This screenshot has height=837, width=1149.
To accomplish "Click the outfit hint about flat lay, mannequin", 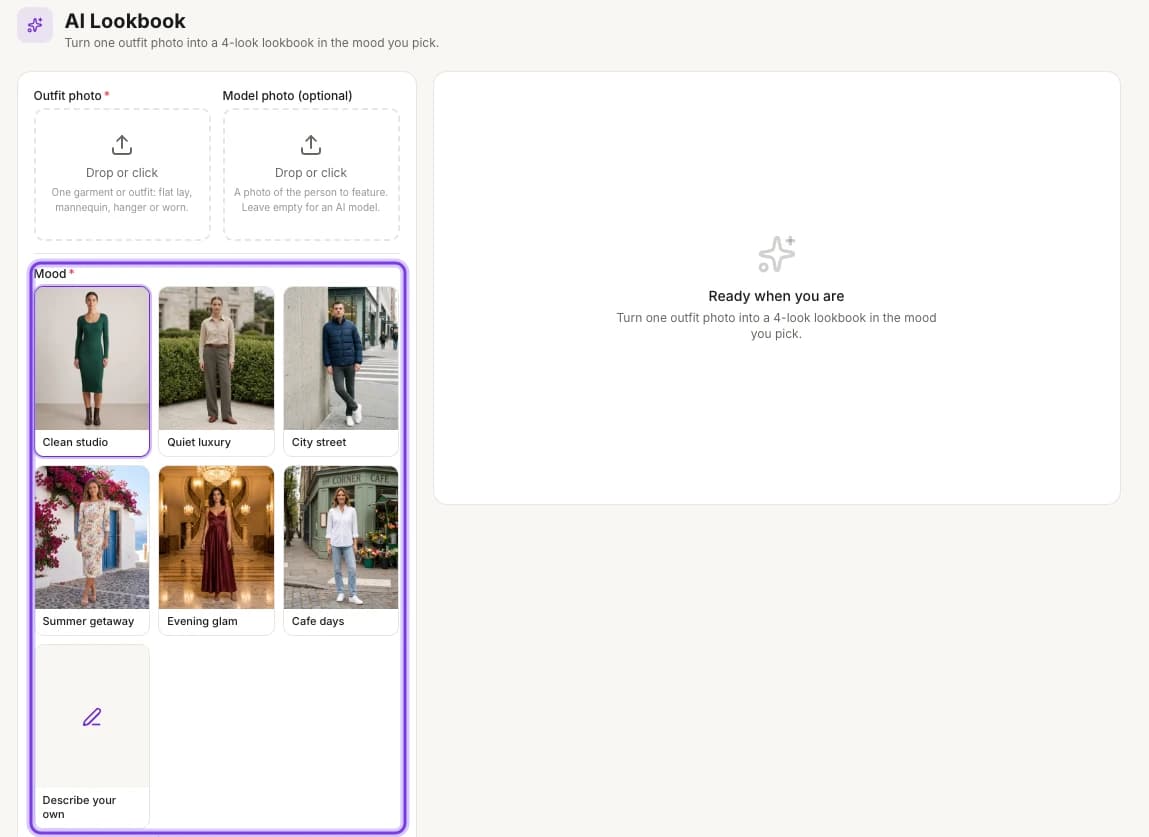I will point(122,200).
